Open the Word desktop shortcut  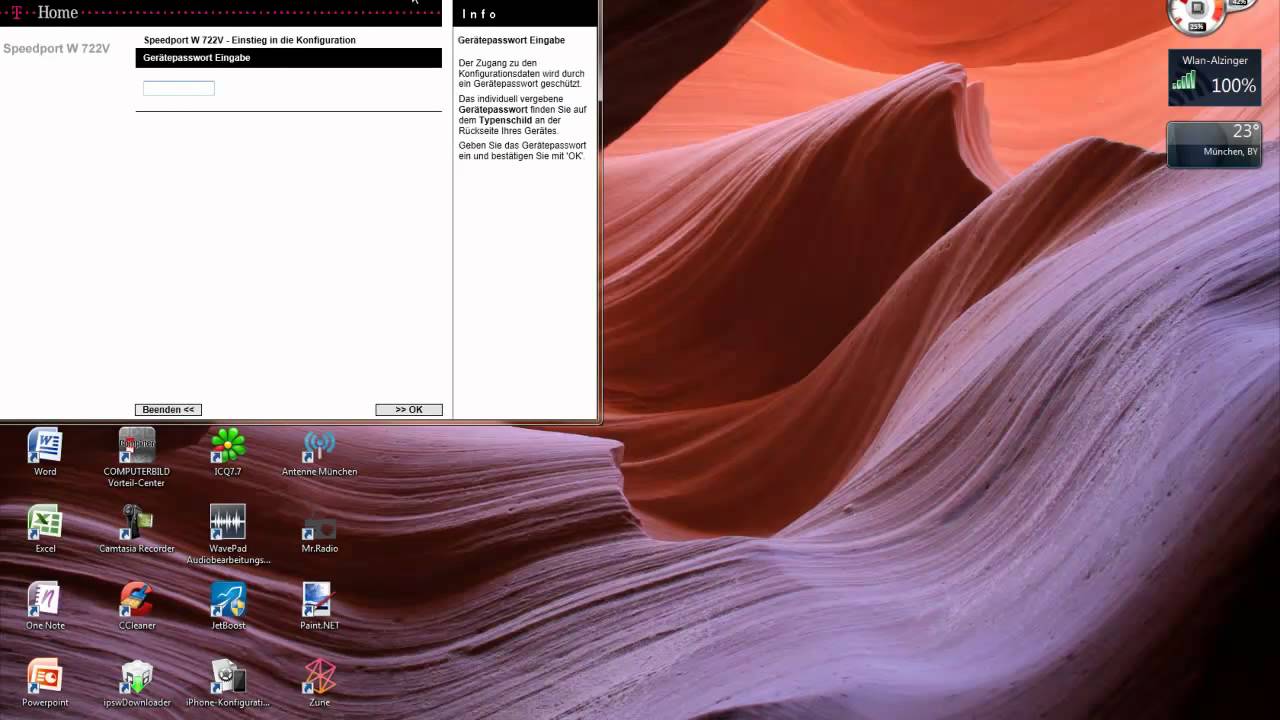[45, 452]
